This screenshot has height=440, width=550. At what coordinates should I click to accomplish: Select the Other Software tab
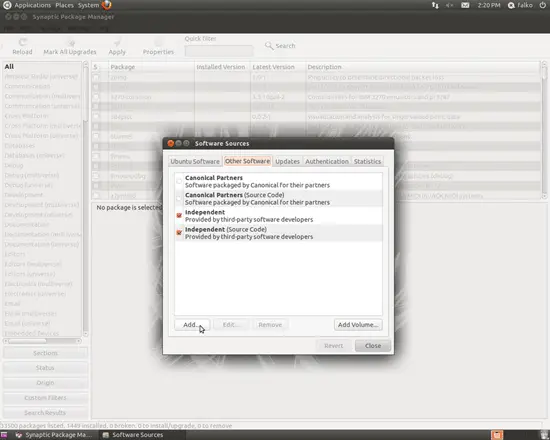(x=248, y=161)
